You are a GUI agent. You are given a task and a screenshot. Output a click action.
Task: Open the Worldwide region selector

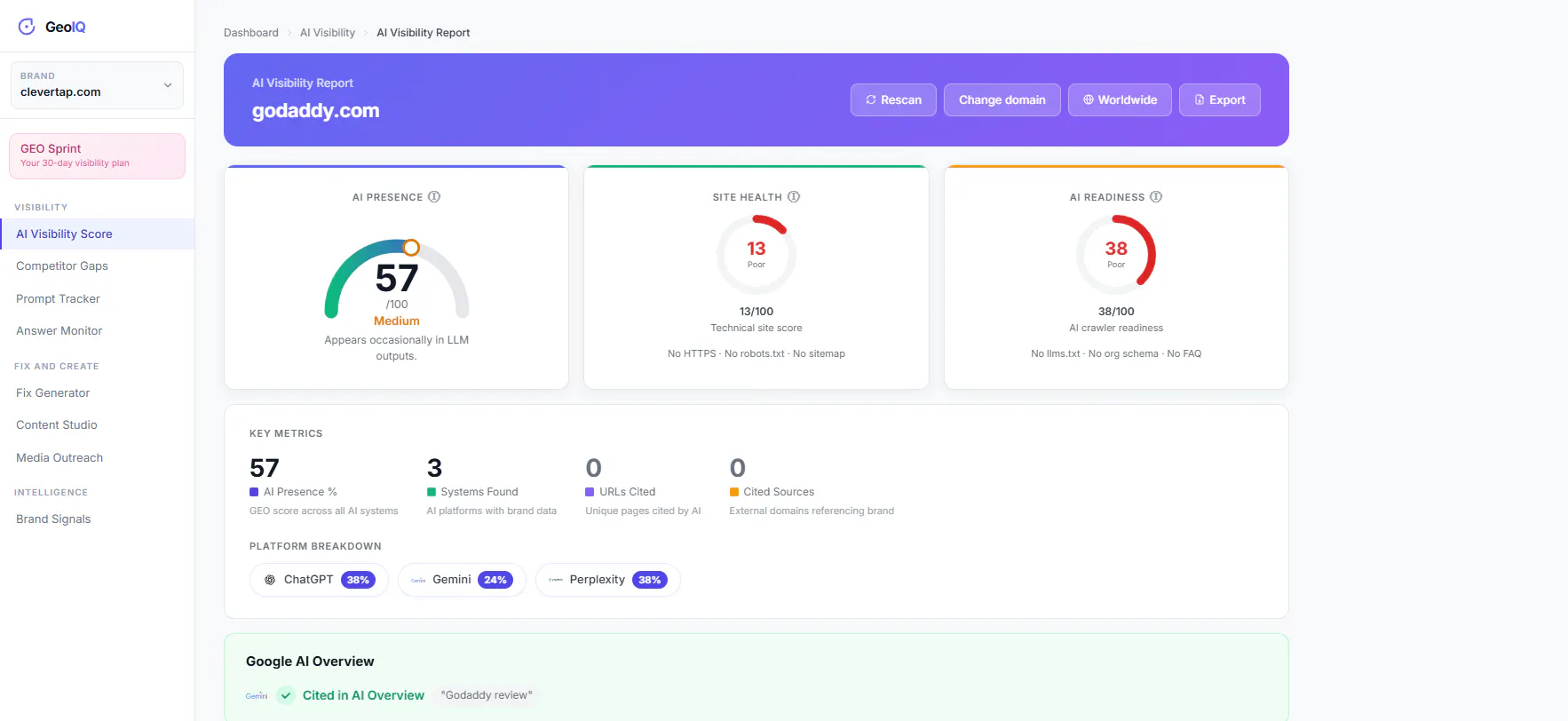(1120, 100)
